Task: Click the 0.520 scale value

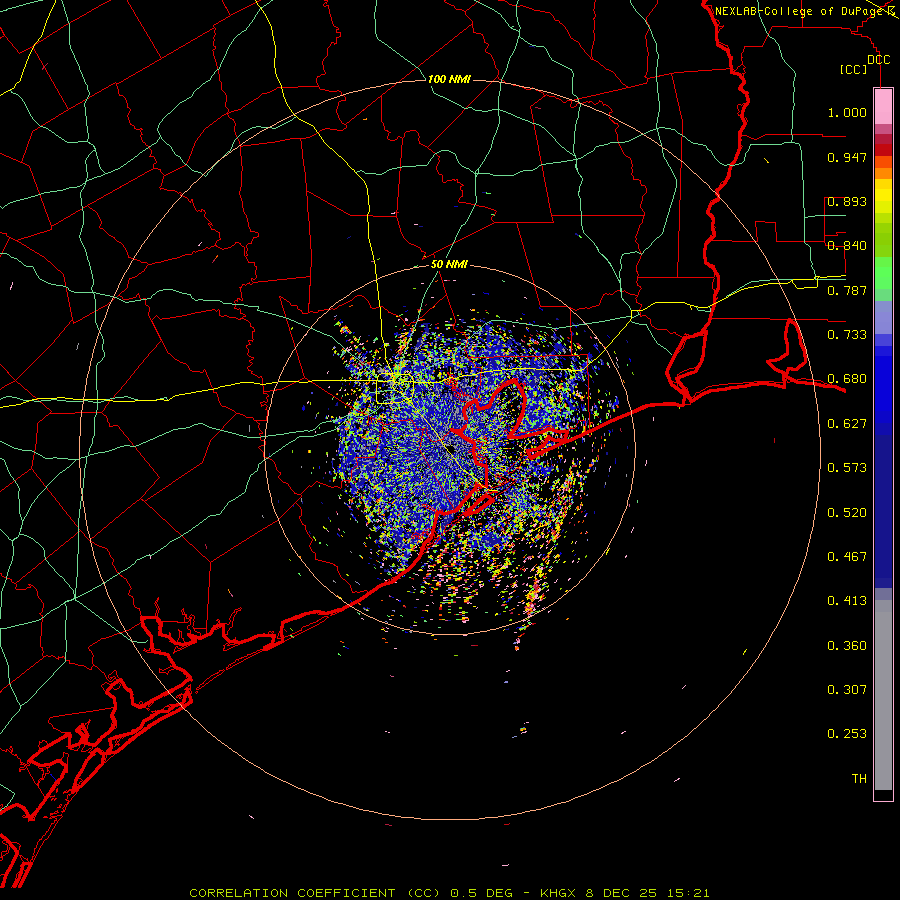Action: click(x=847, y=513)
